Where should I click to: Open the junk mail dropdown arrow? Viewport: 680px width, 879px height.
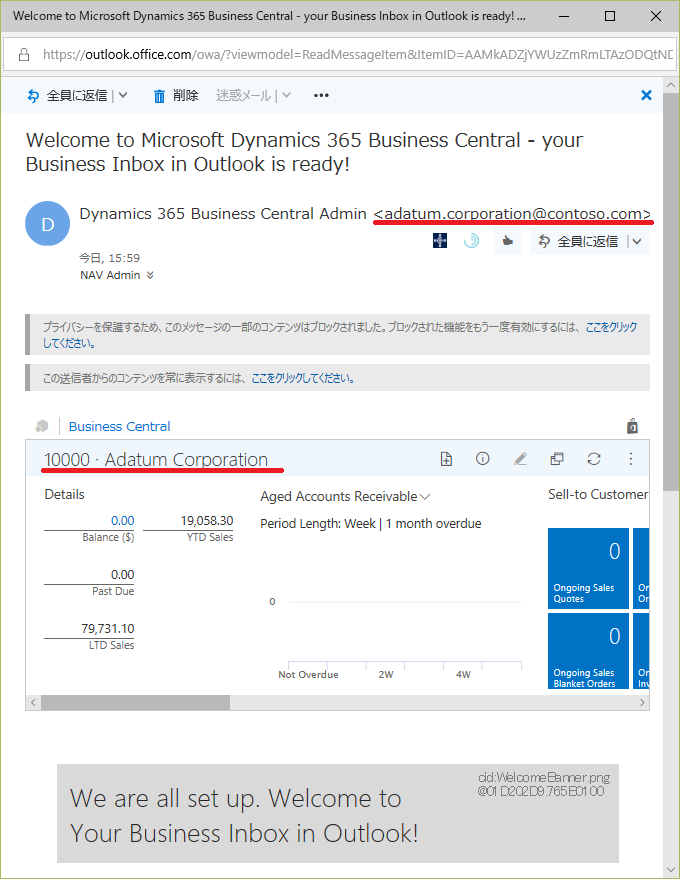click(x=286, y=95)
